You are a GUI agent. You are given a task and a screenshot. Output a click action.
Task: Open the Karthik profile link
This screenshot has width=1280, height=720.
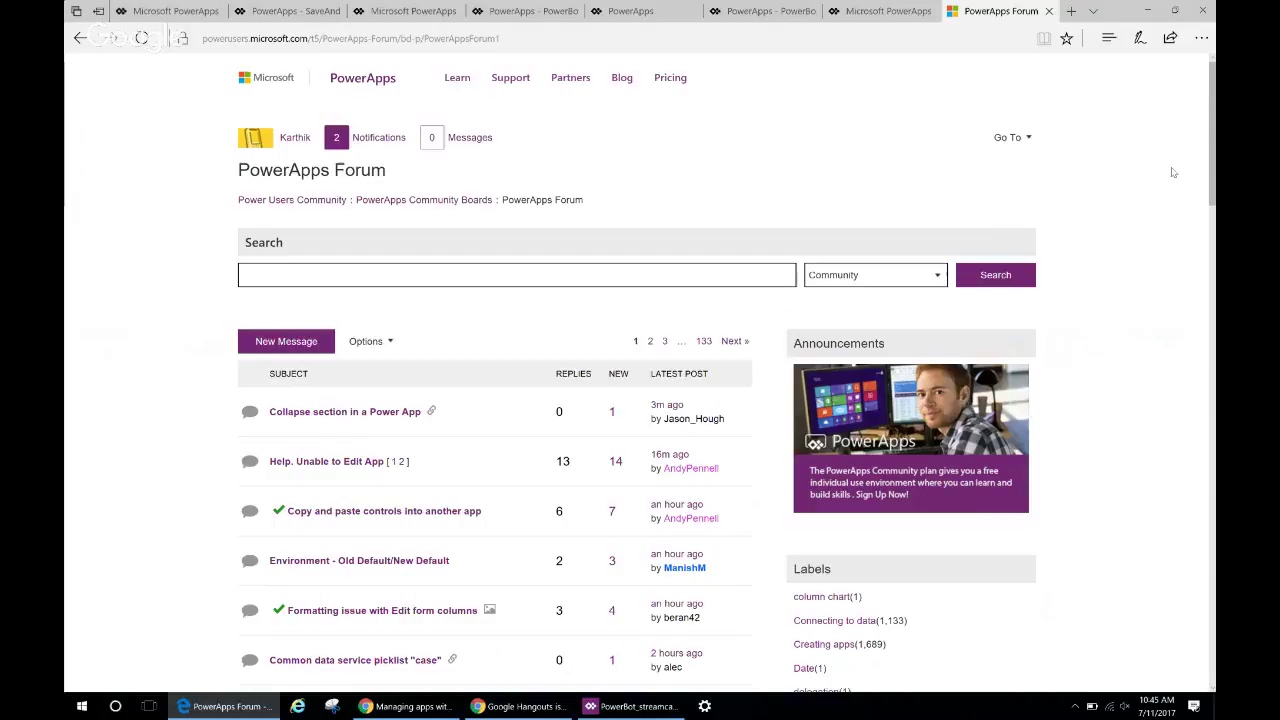tap(295, 137)
